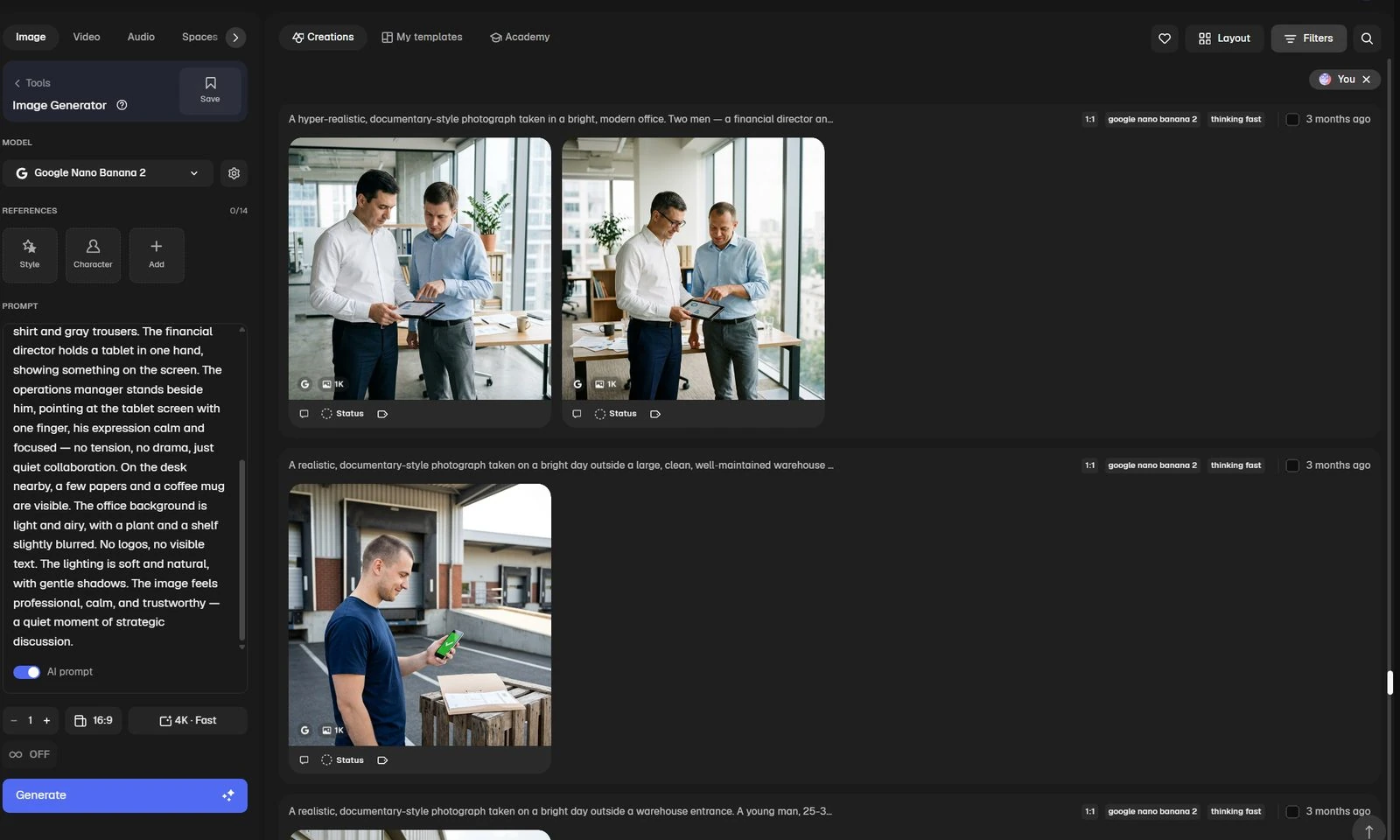
Task: Go back to Tools
Action: coord(32,83)
